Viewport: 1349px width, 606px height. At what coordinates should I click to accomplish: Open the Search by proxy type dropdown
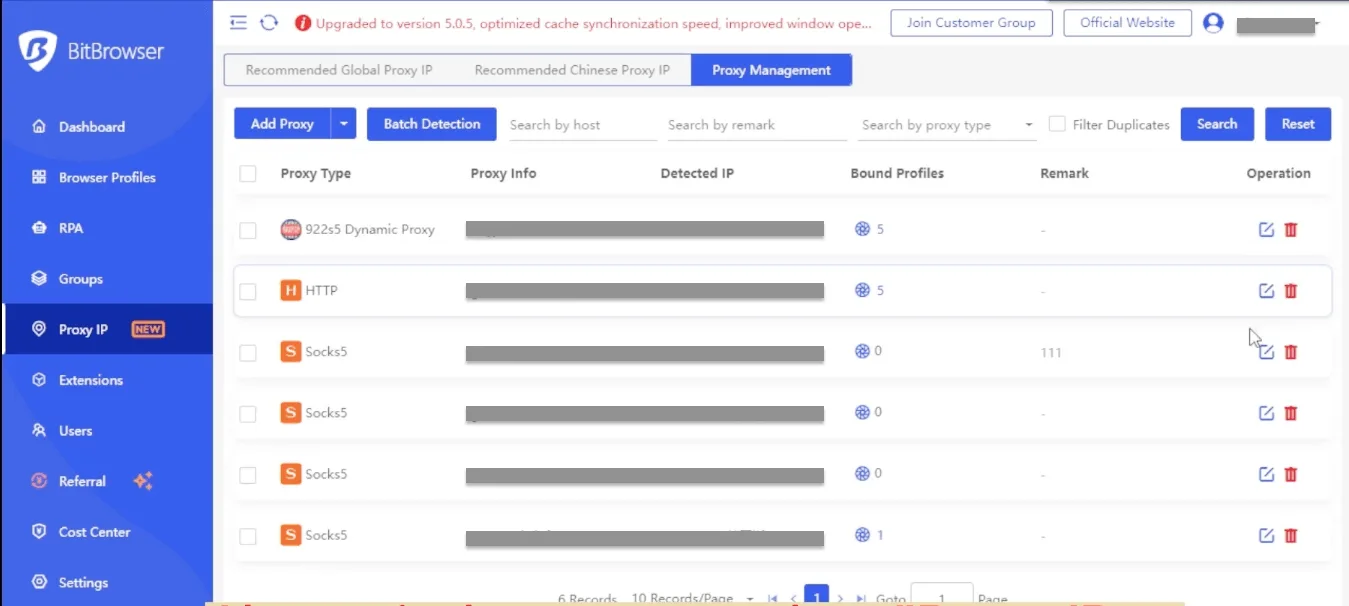947,125
